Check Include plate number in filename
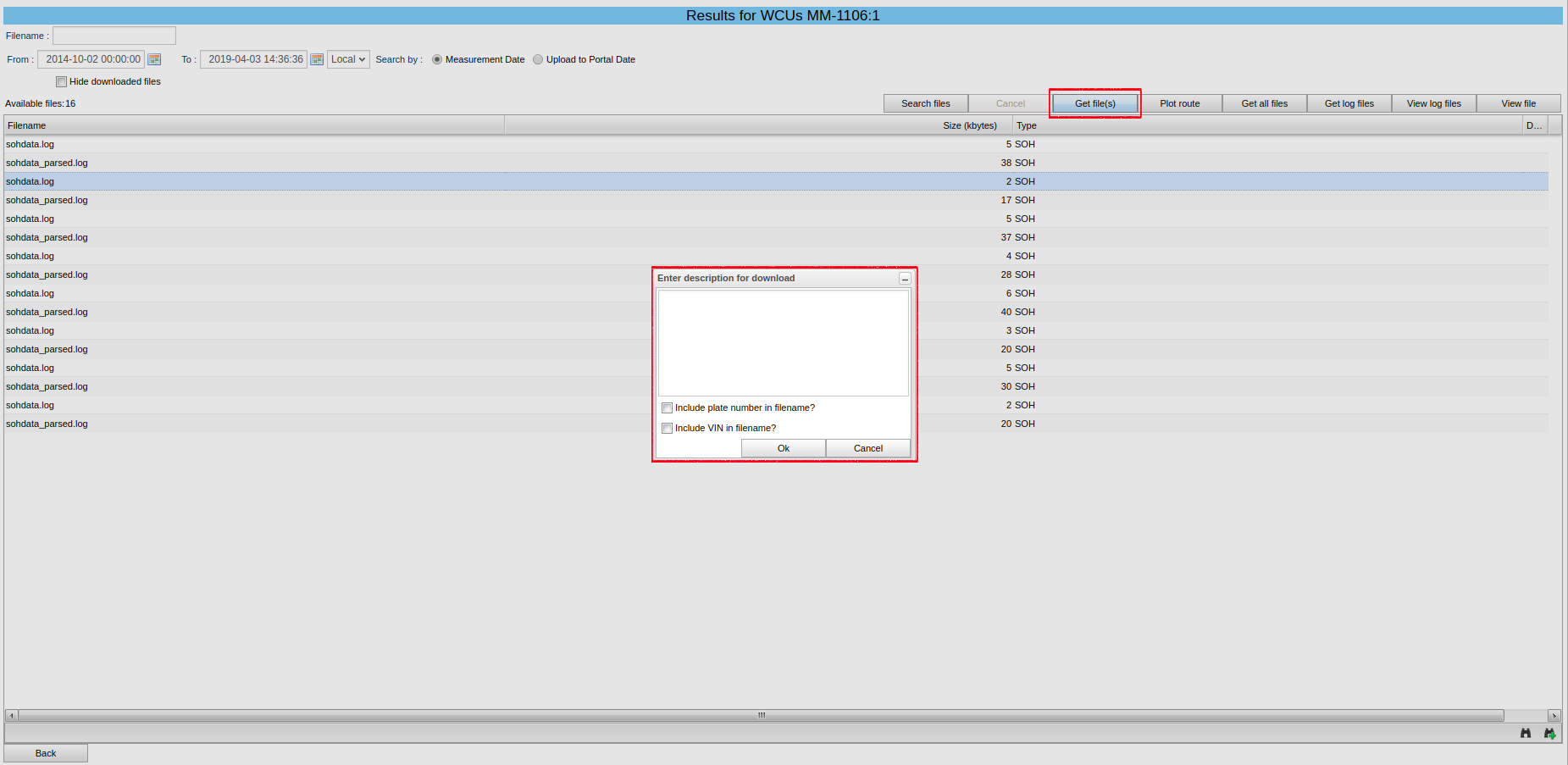The height and width of the screenshot is (765, 1568). [667, 408]
